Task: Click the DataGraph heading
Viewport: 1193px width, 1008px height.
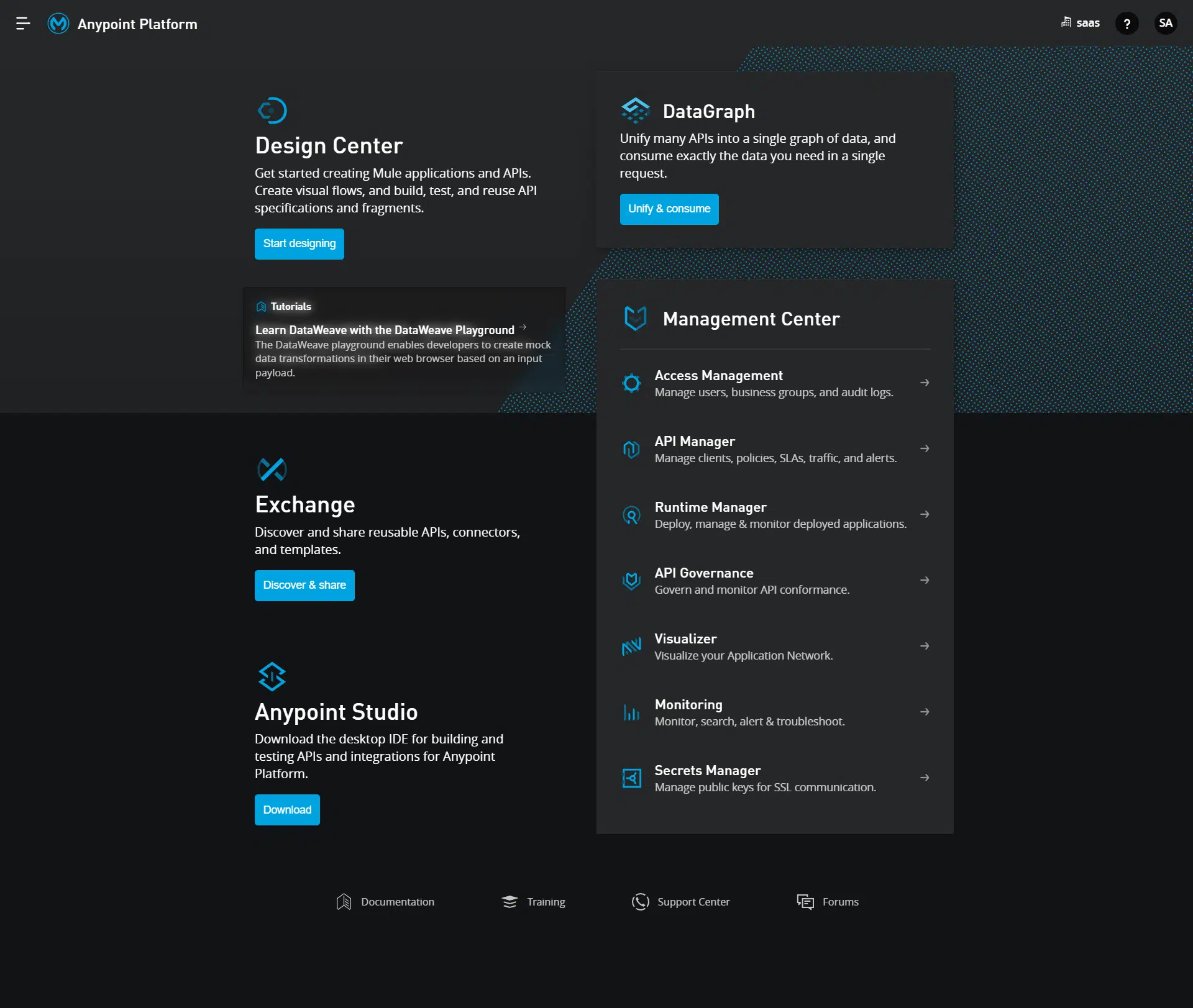Action: (x=709, y=111)
